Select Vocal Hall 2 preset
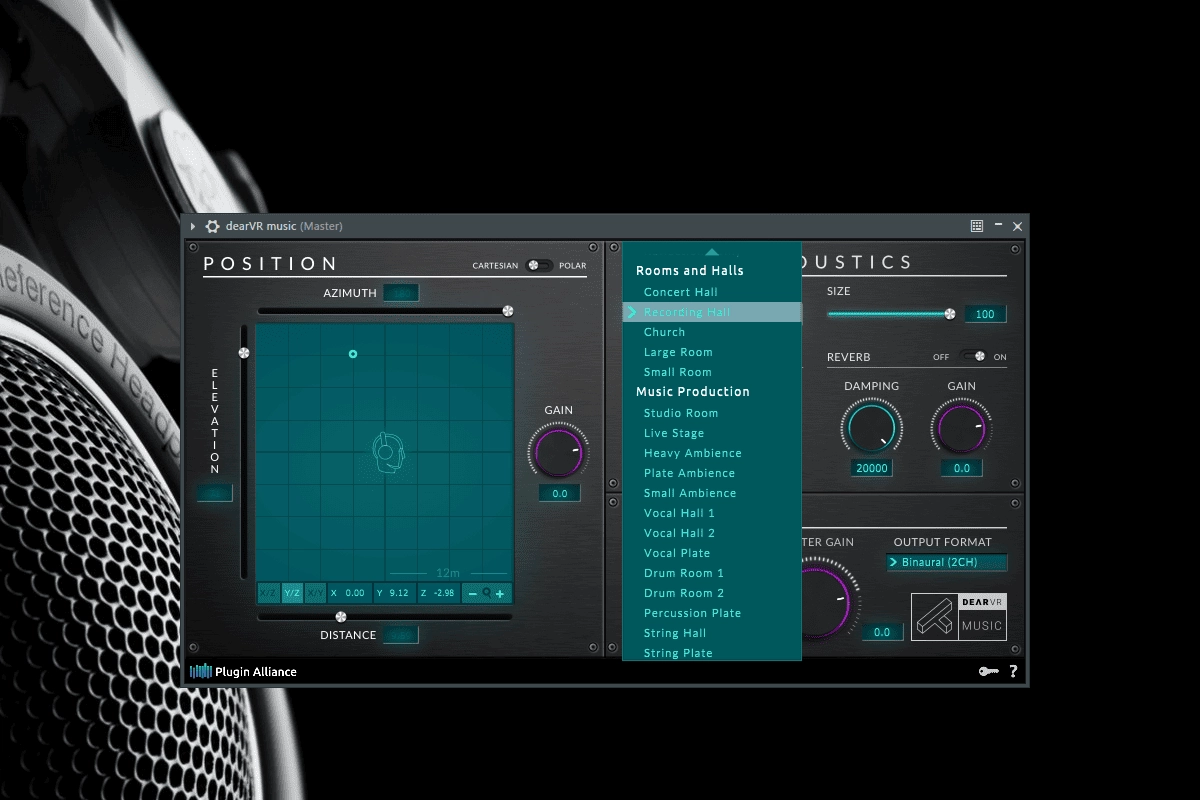Image resolution: width=1200 pixels, height=800 pixels. click(712, 533)
